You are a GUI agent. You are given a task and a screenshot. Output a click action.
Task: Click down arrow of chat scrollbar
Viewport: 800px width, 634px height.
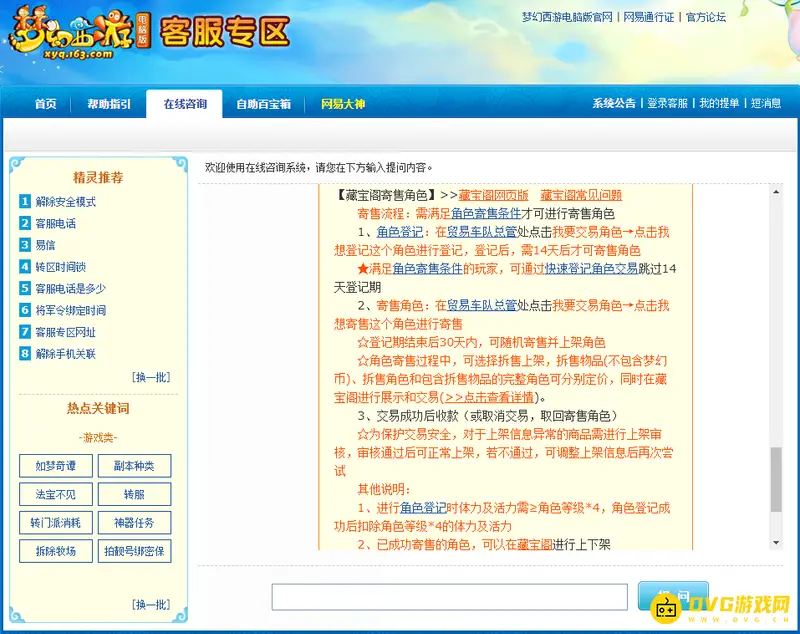click(776, 543)
